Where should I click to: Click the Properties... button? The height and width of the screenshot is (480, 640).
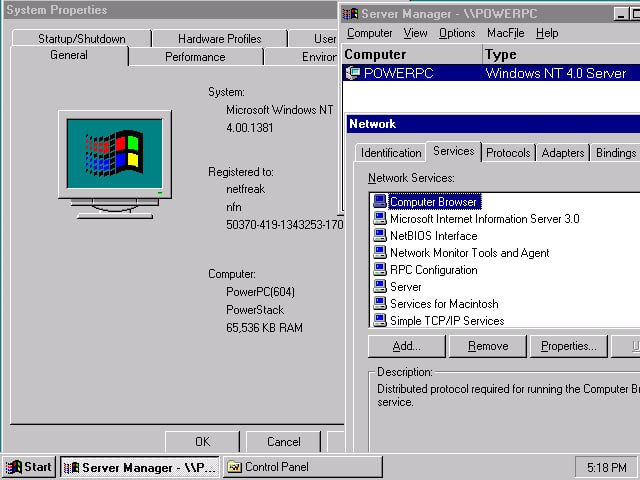click(x=569, y=346)
